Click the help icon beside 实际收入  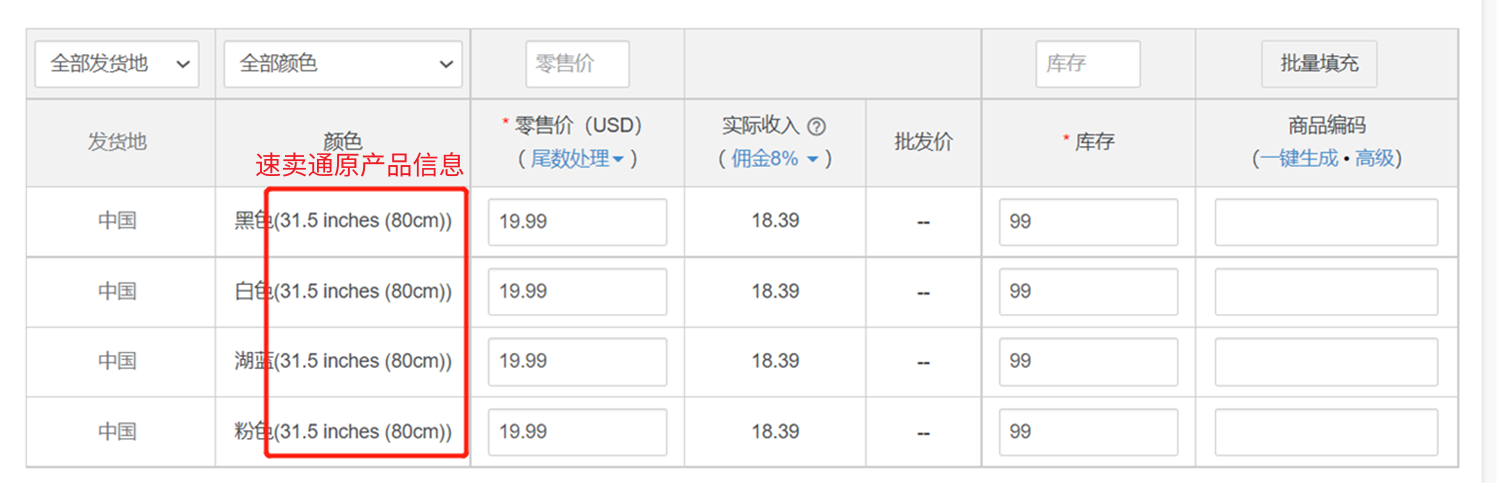tap(816, 127)
